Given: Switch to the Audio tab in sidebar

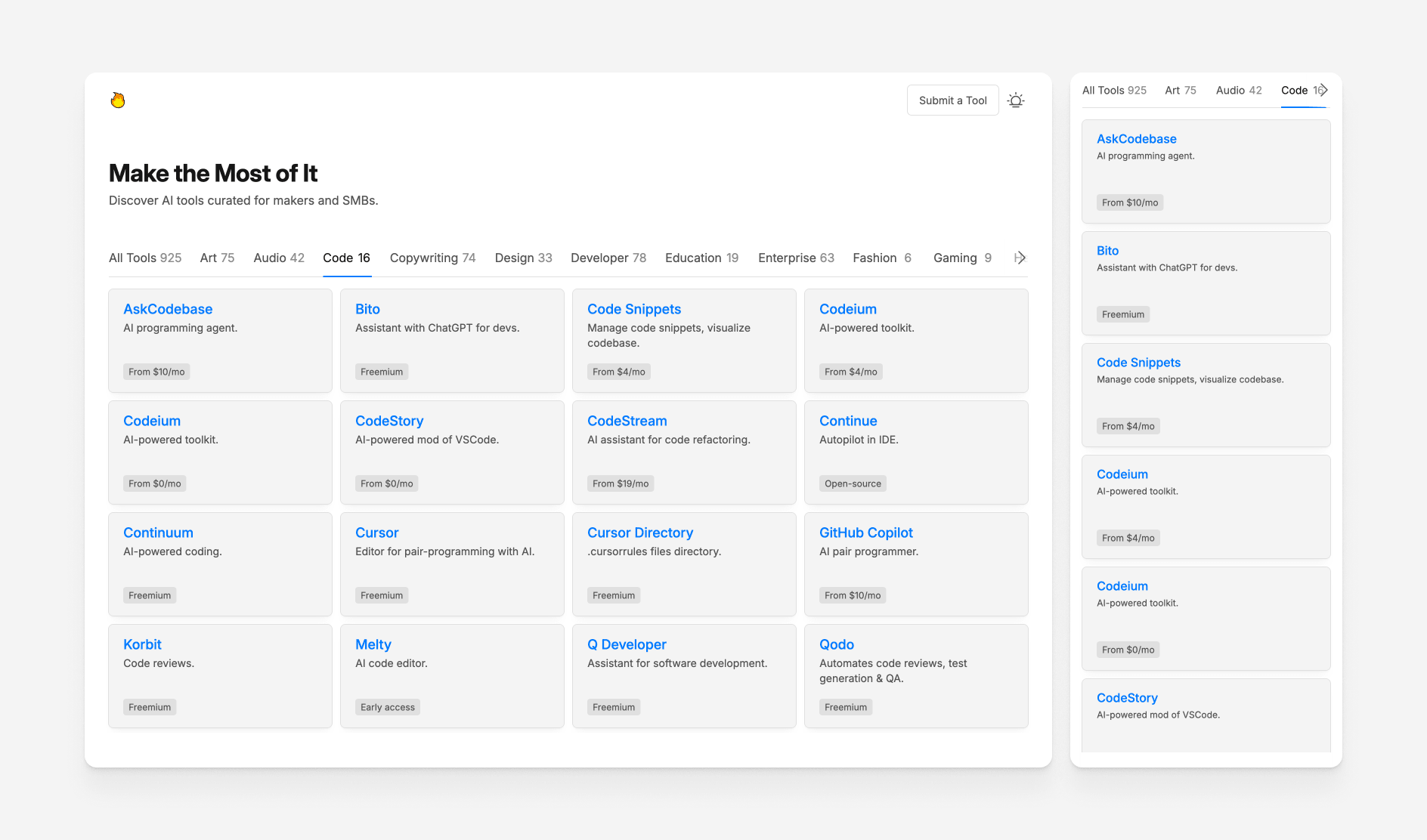Looking at the screenshot, I should coord(1238,90).
